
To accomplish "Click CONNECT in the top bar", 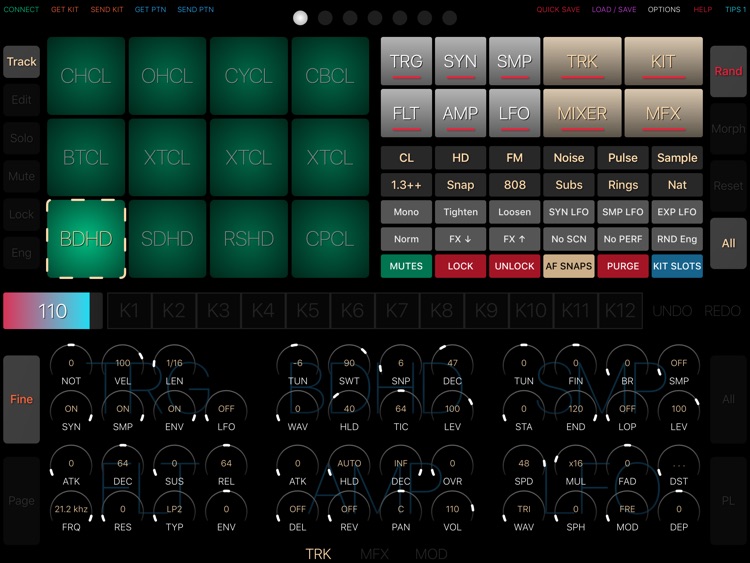I will tap(21, 9).
